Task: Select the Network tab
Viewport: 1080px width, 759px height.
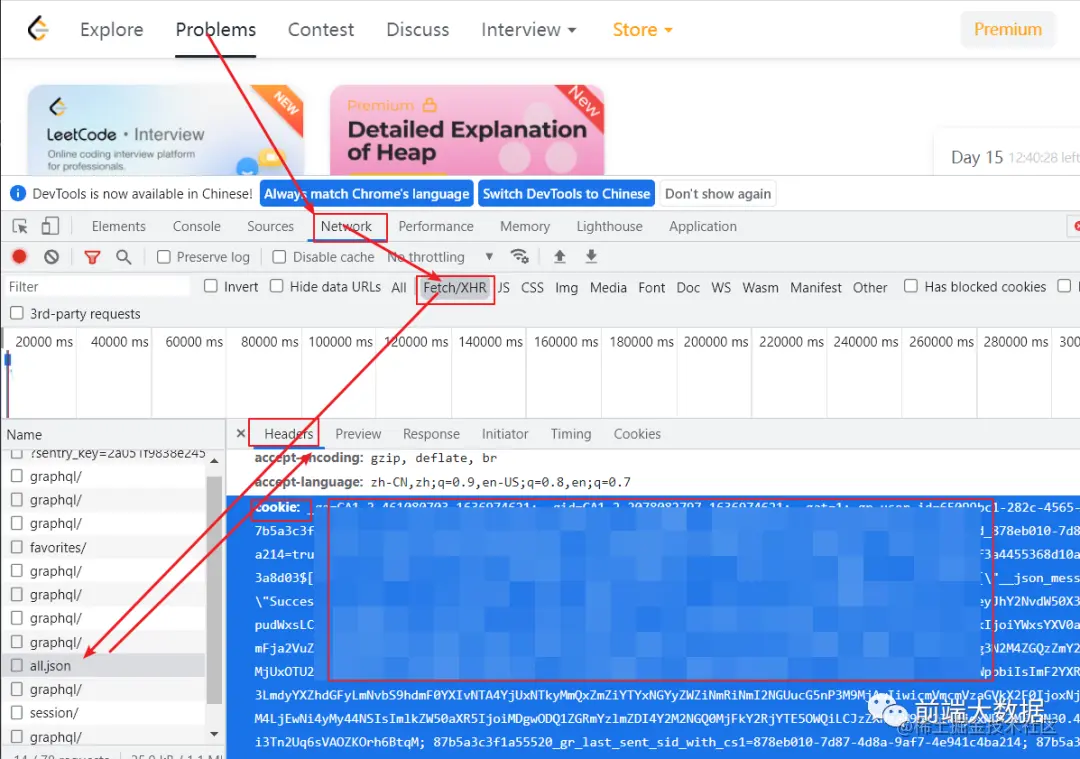Action: click(x=346, y=226)
